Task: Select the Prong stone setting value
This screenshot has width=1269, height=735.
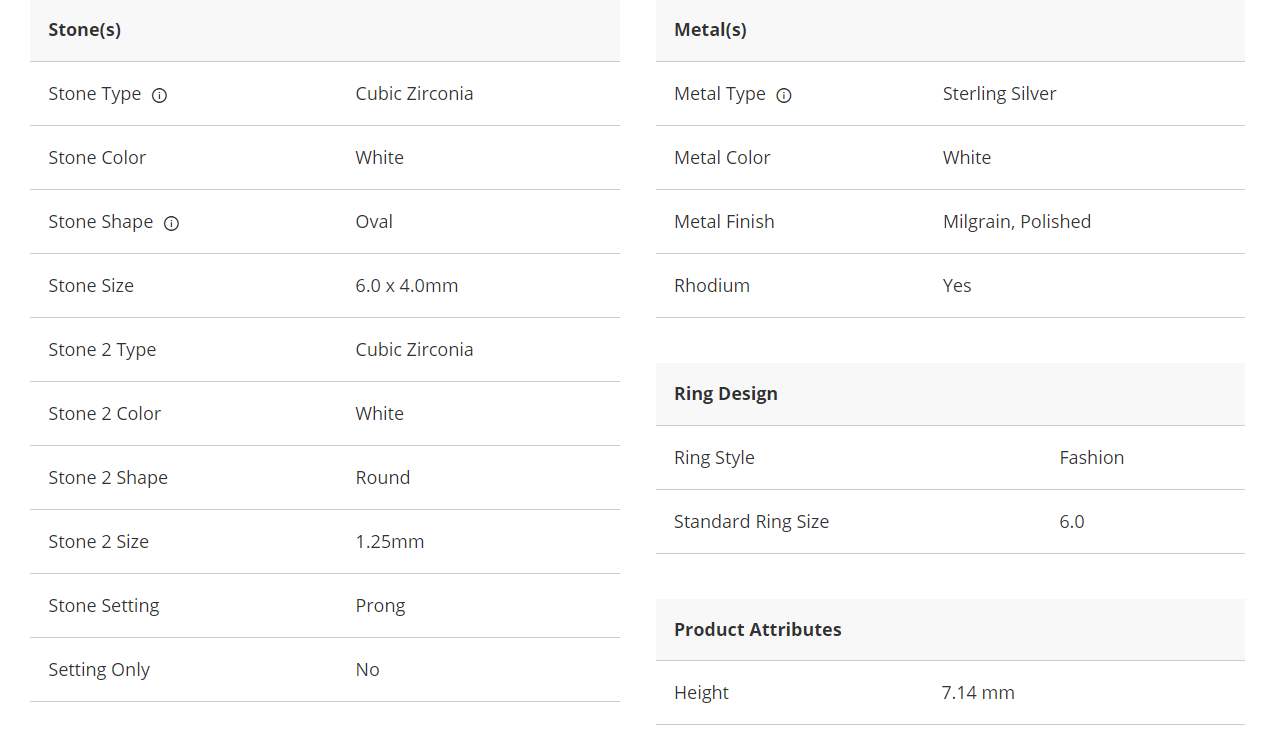Action: click(380, 606)
